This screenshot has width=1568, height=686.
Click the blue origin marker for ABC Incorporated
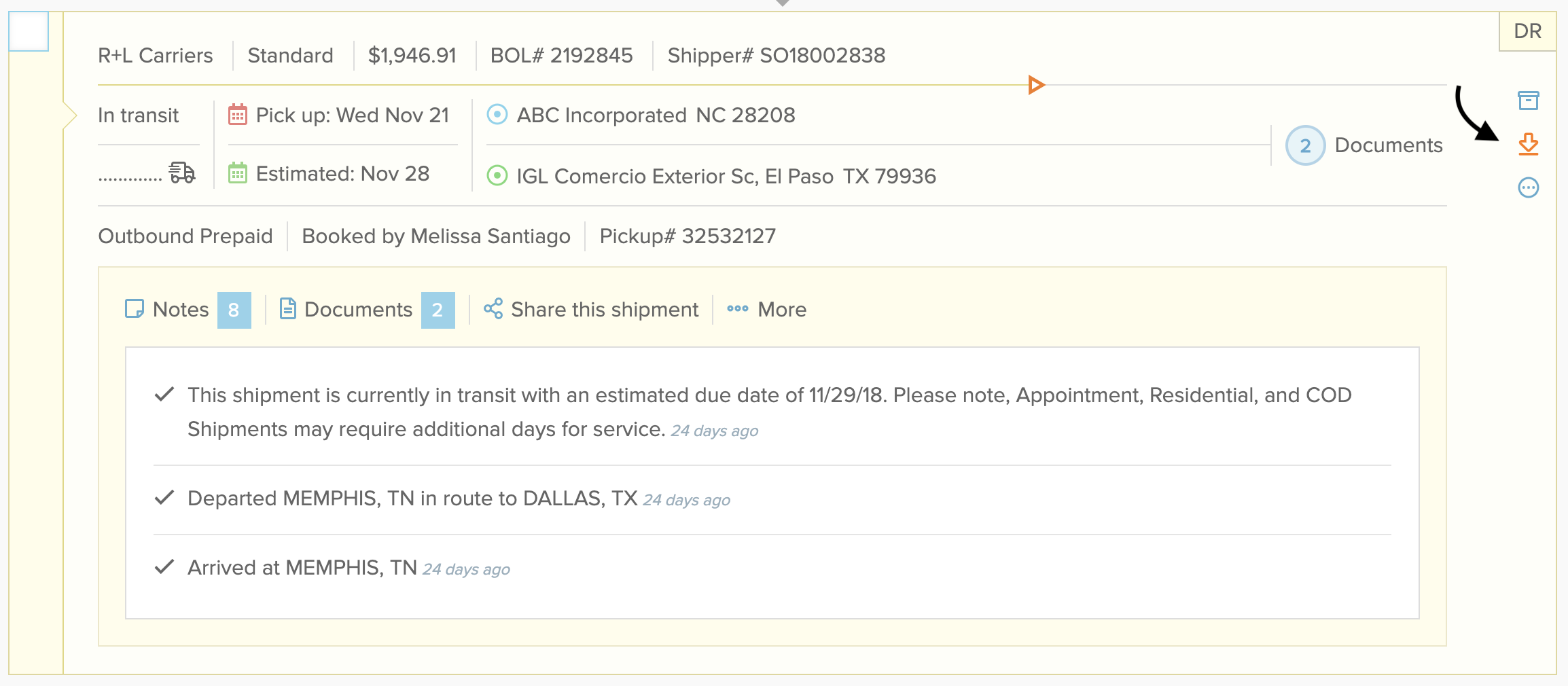click(x=497, y=114)
